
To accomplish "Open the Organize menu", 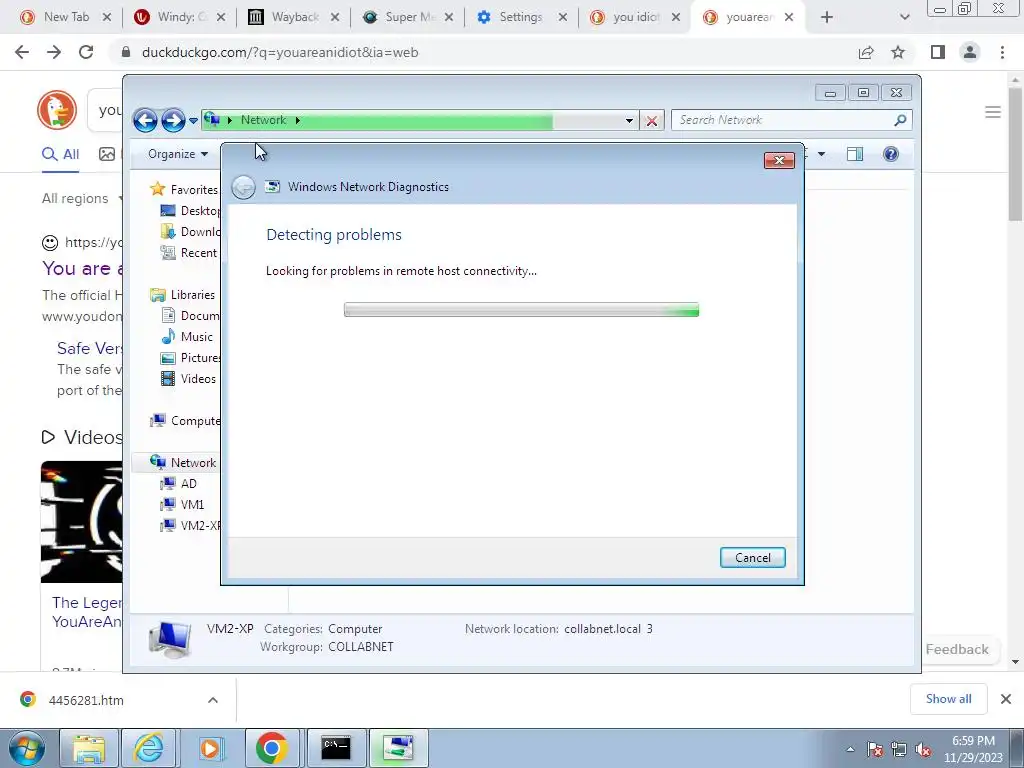I will [x=178, y=154].
